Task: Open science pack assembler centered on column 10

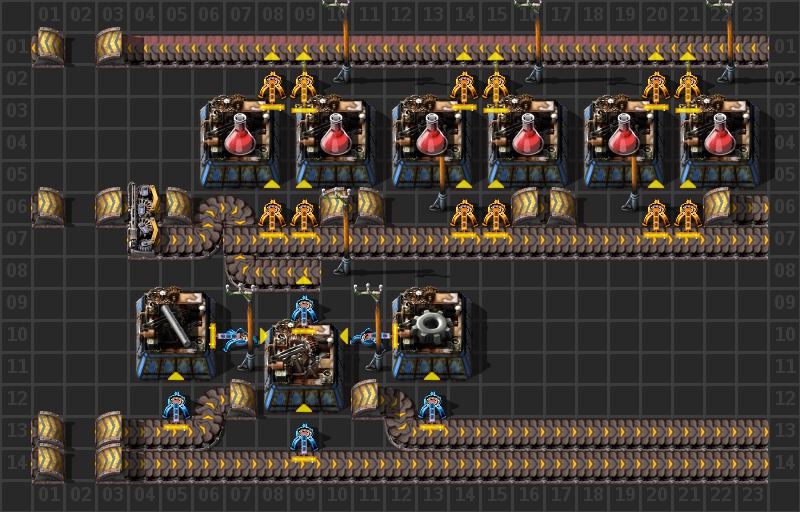Action: [336, 143]
